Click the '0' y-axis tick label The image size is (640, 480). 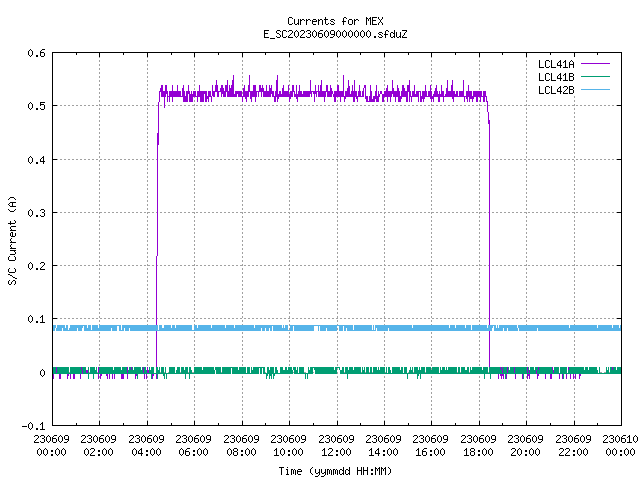[x=42, y=373]
